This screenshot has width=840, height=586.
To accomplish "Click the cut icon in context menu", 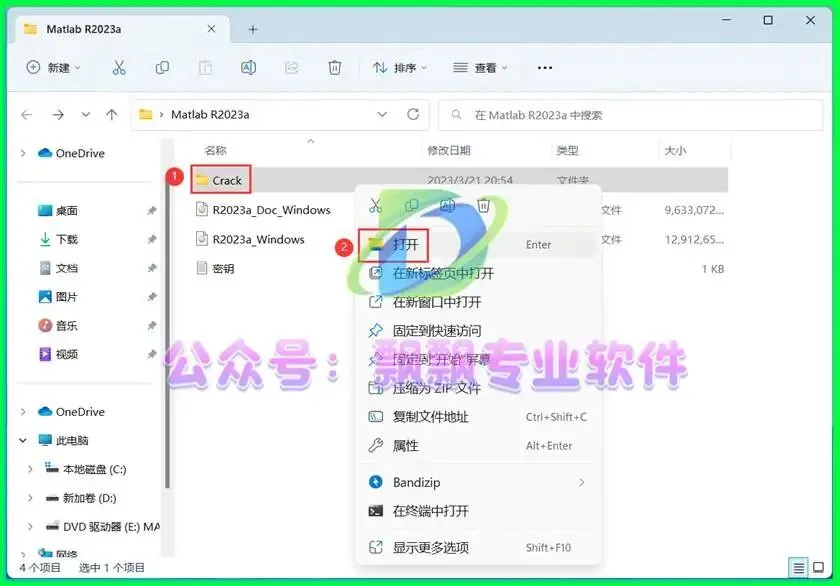I will click(x=376, y=206).
